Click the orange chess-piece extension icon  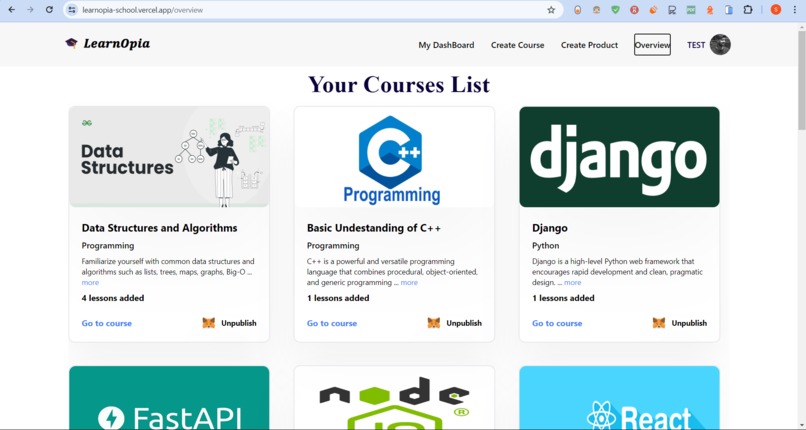pyautogui.click(x=710, y=10)
